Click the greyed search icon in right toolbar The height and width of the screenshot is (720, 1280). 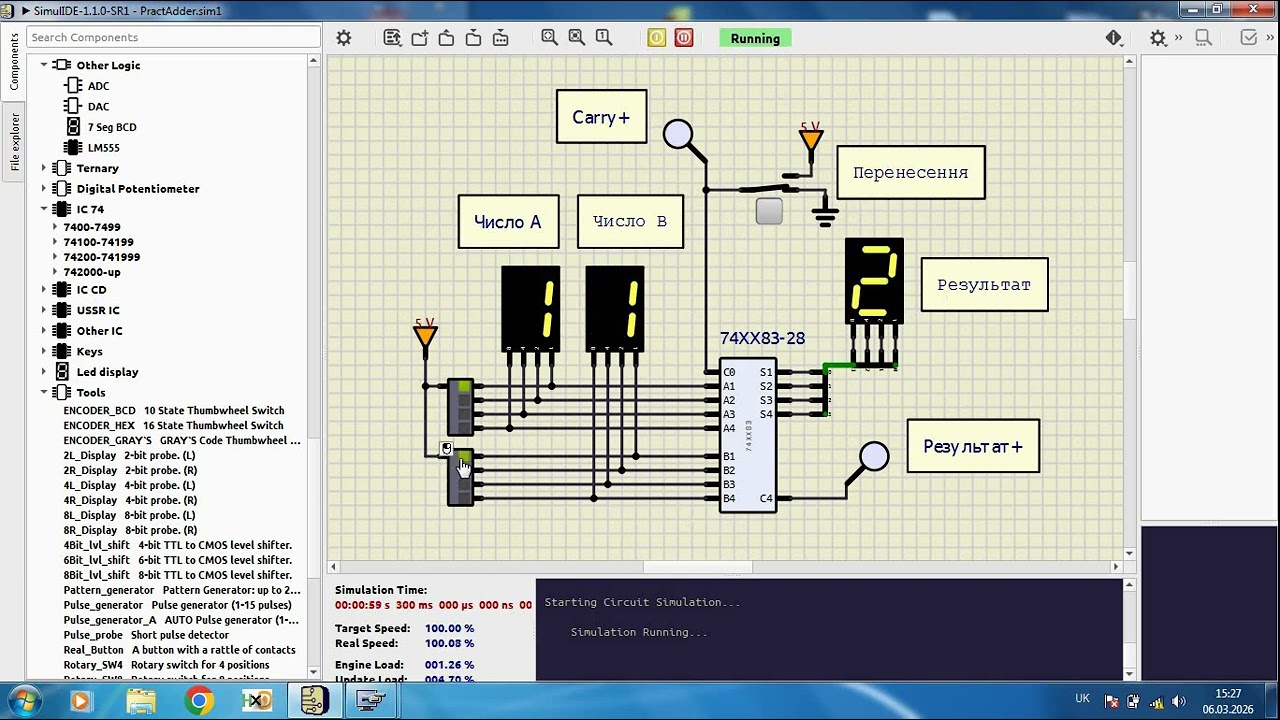pyautogui.click(x=1204, y=38)
